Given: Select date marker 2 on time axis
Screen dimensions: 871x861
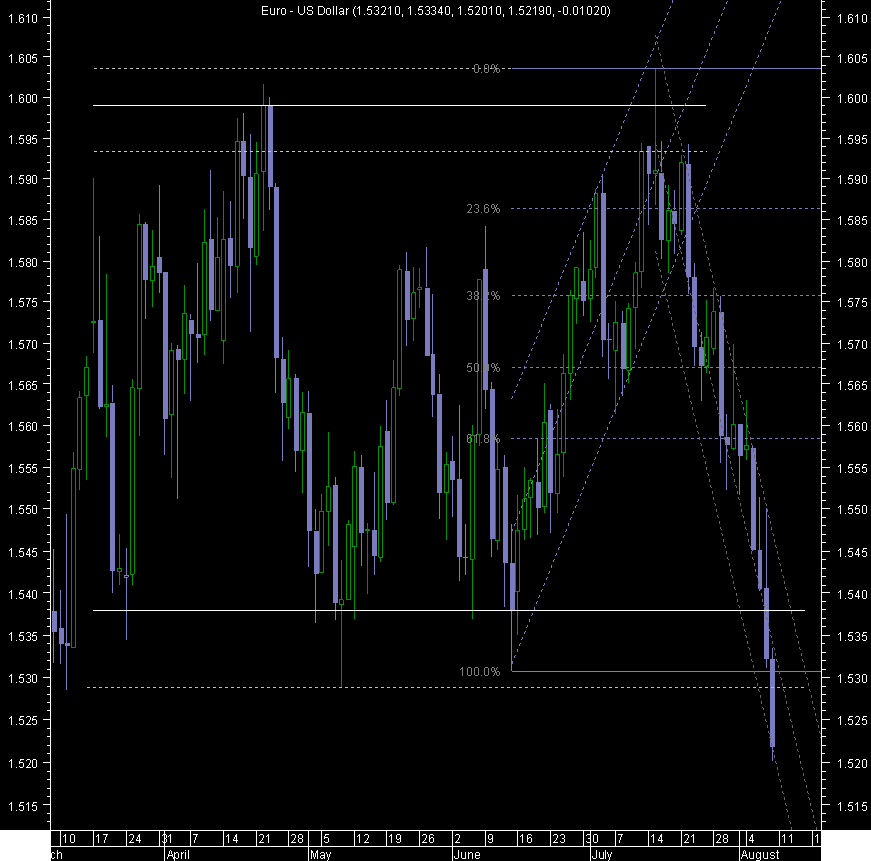Looking at the screenshot, I should [458, 839].
